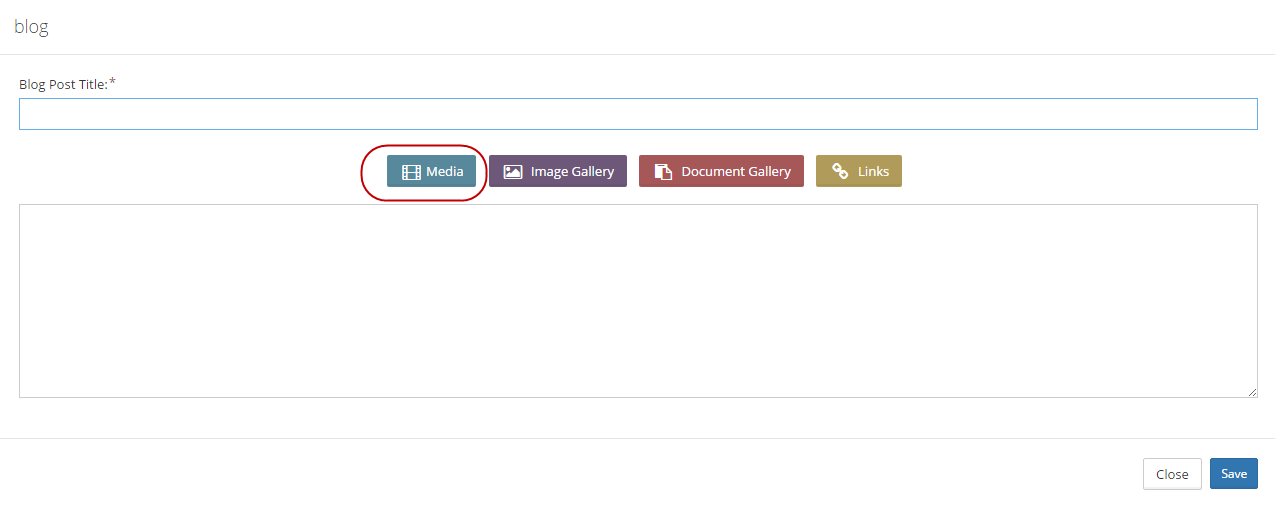Click the film strip icon on Media button
Image resolution: width=1275 pixels, height=509 pixels.
coord(411,172)
